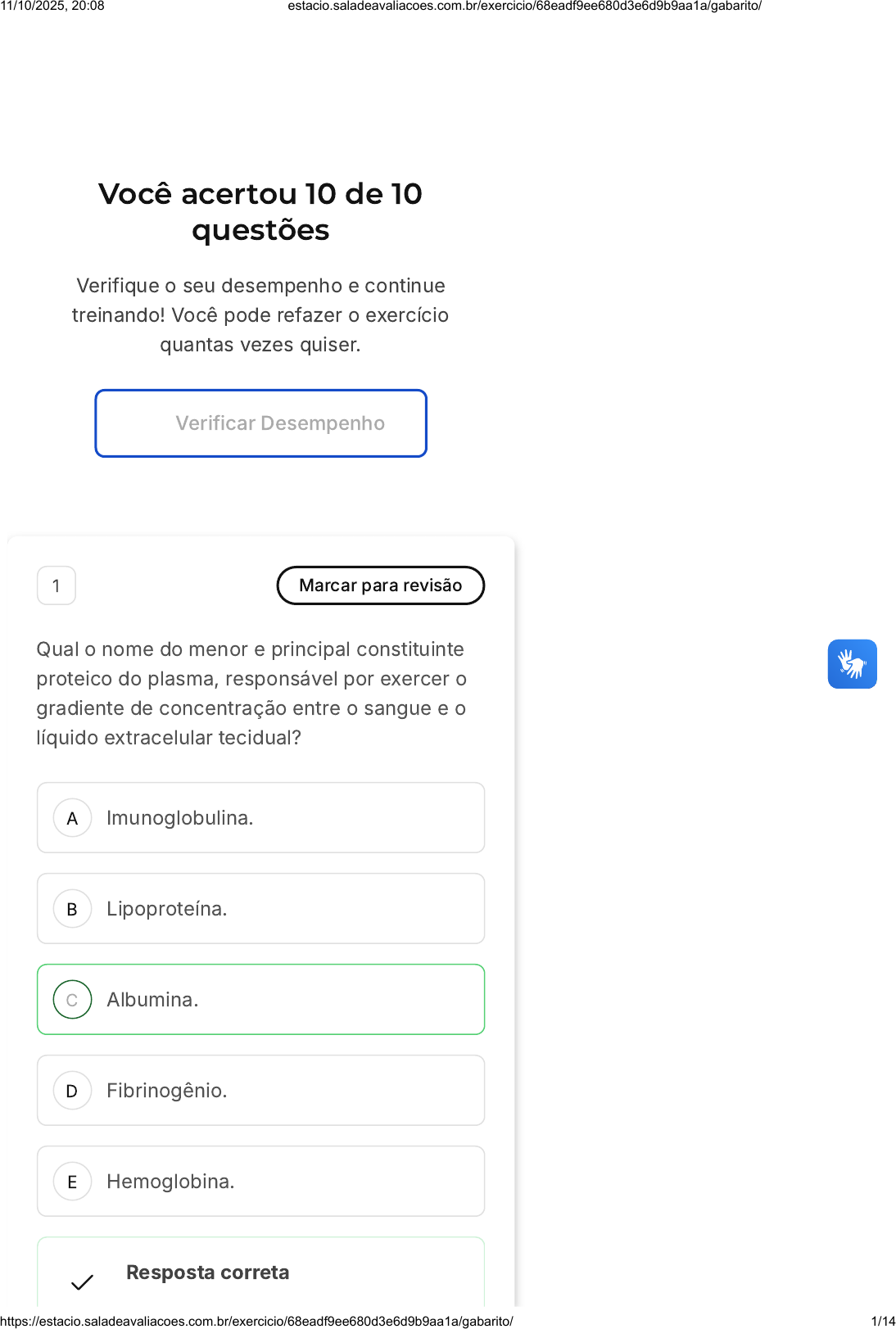This screenshot has width=896, height=1329.
Task: Open the footer gabarito URL link
Action: (256, 1321)
